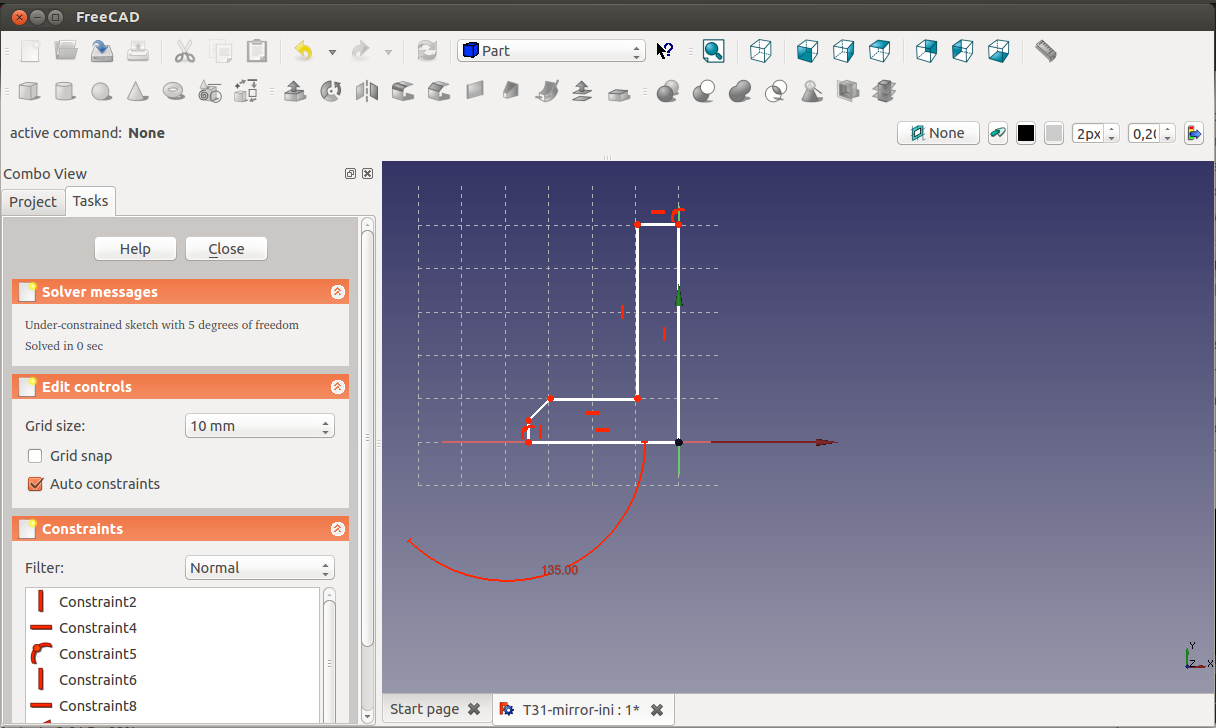Viewport: 1216px width, 728px height.
Task: Open the Part workbench dropdown
Action: tap(551, 51)
